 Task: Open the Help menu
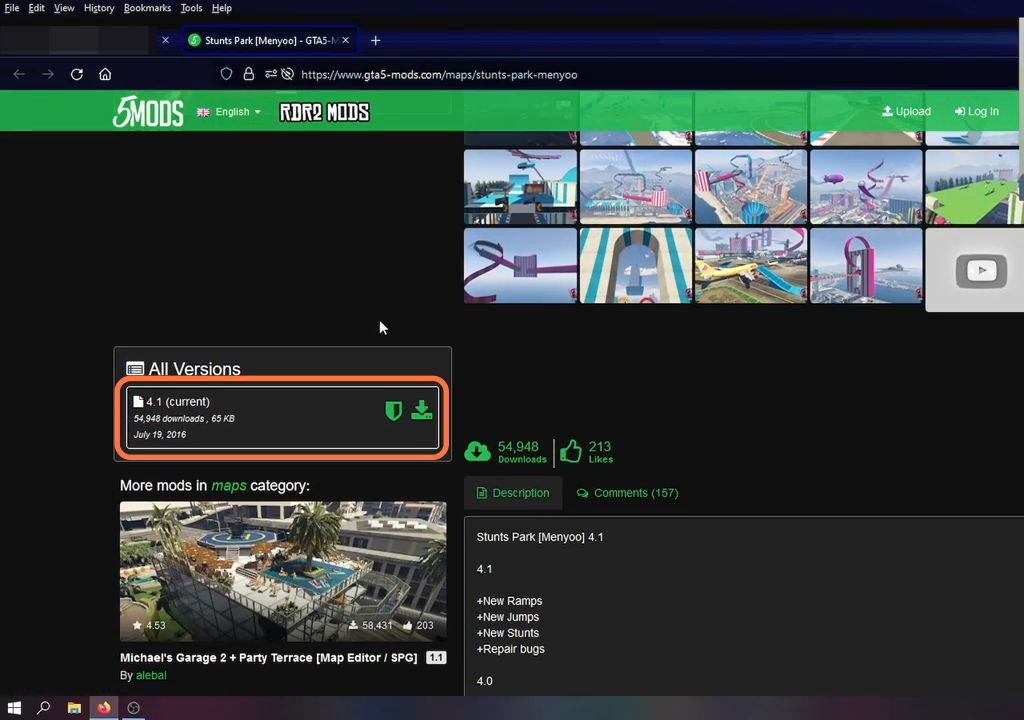coord(221,8)
